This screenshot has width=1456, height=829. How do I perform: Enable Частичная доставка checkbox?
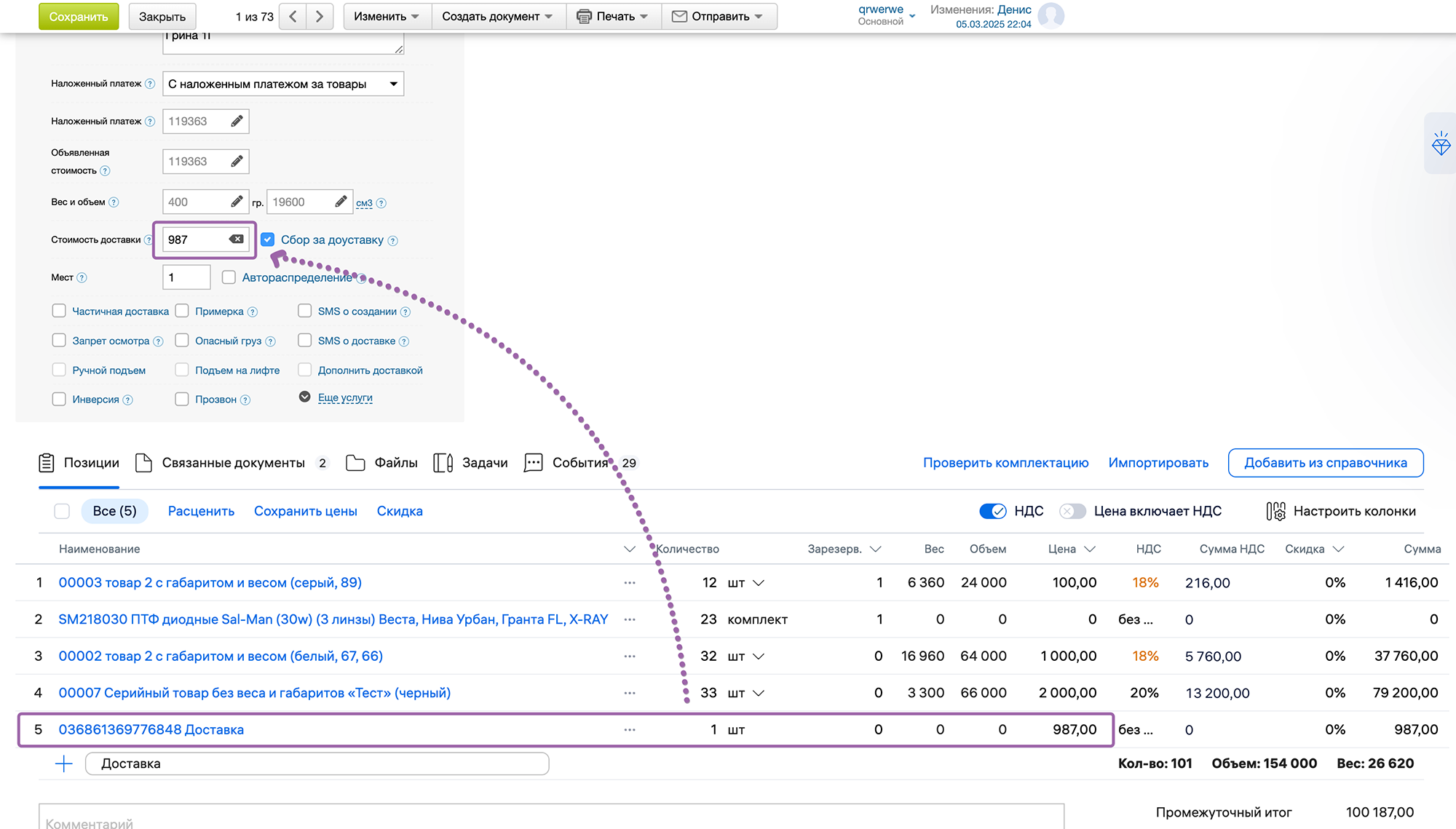[59, 311]
